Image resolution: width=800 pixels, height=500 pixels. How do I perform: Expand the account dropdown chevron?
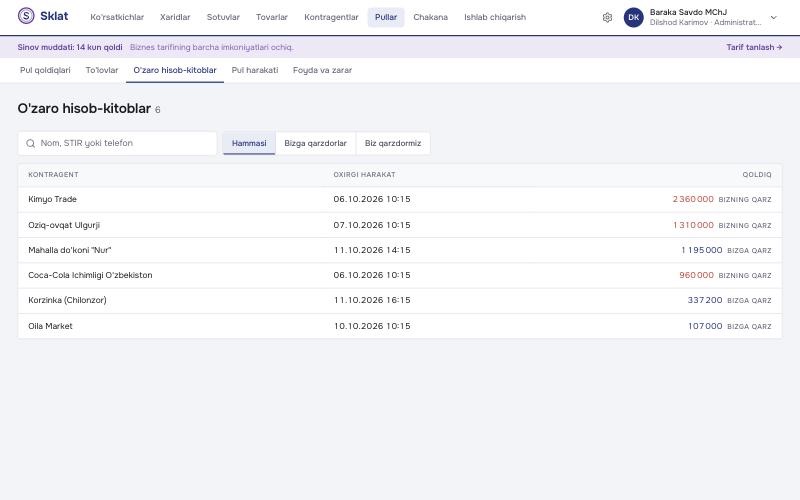pyautogui.click(x=773, y=17)
